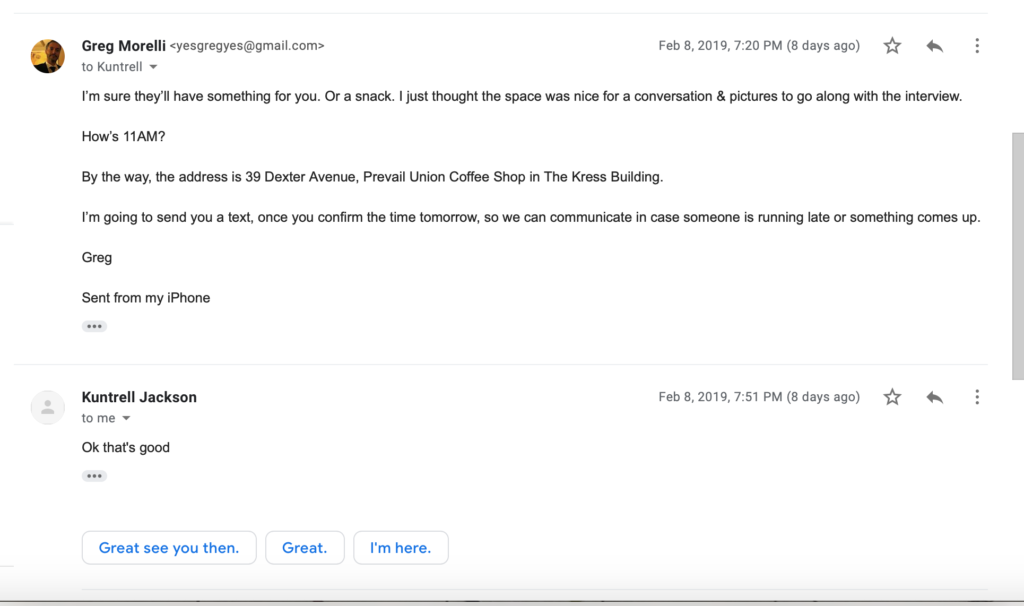Expand trimmed content in Greg's email
This screenshot has height=606, width=1024.
94,327
